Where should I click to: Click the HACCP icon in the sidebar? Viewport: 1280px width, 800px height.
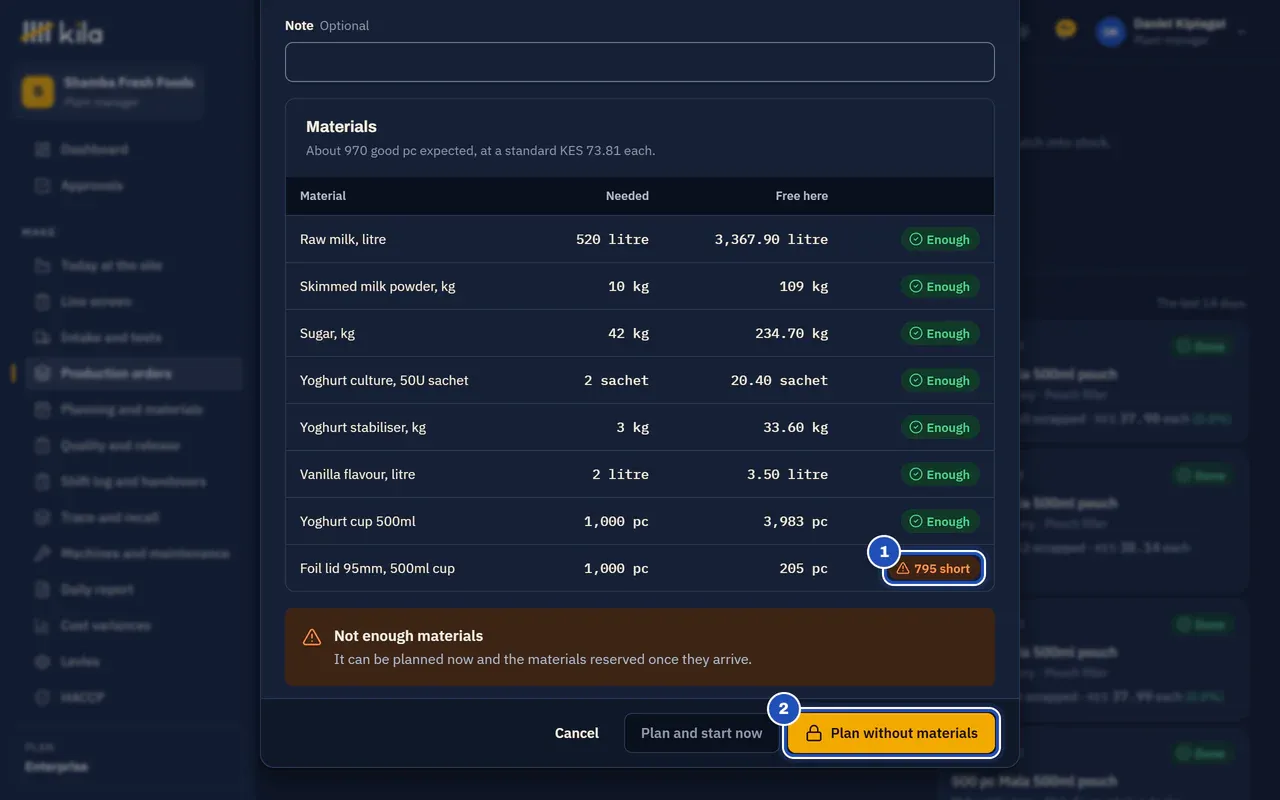42,698
